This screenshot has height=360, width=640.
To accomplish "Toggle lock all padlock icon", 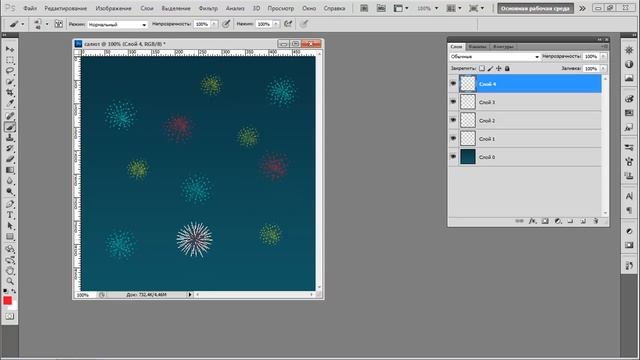I will tap(507, 69).
